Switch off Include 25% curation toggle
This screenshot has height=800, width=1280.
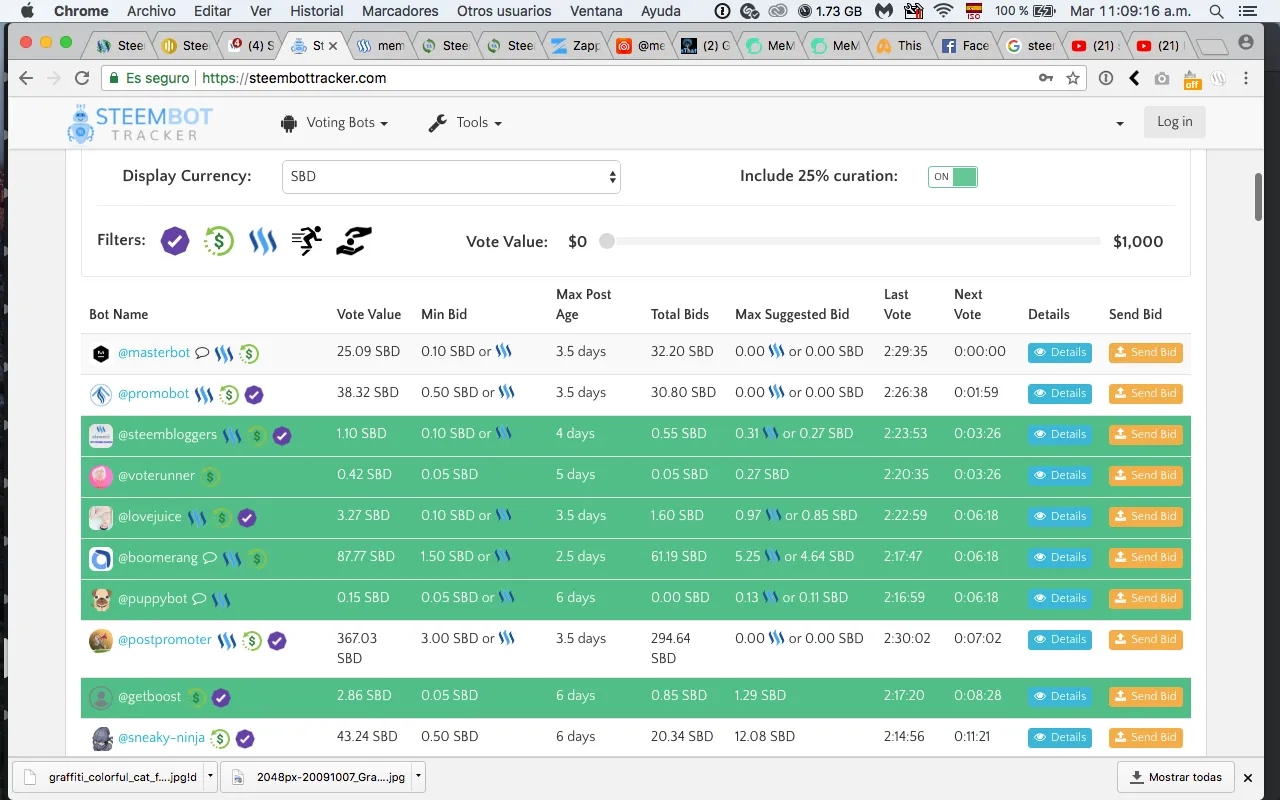pyautogui.click(x=952, y=177)
